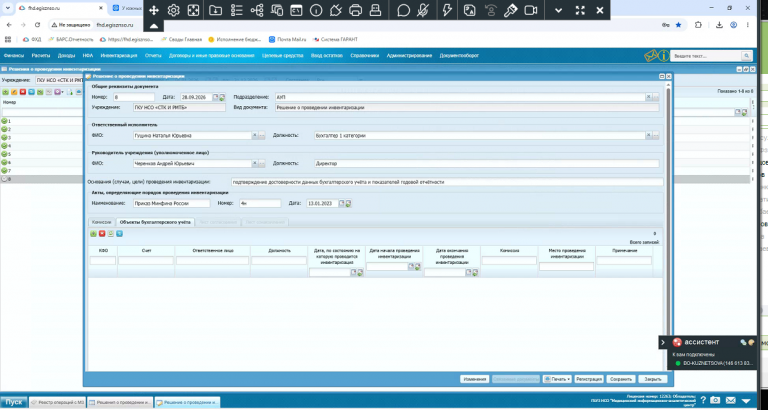Open the Справочники menu

364,56
